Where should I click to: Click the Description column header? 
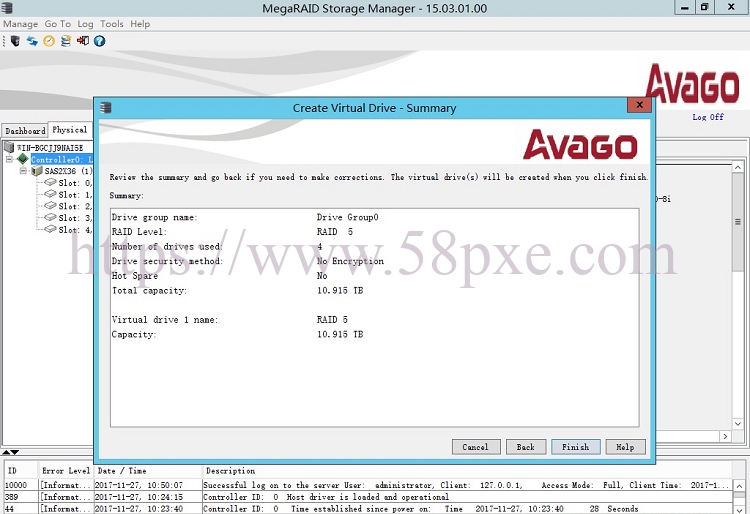[x=468, y=471]
